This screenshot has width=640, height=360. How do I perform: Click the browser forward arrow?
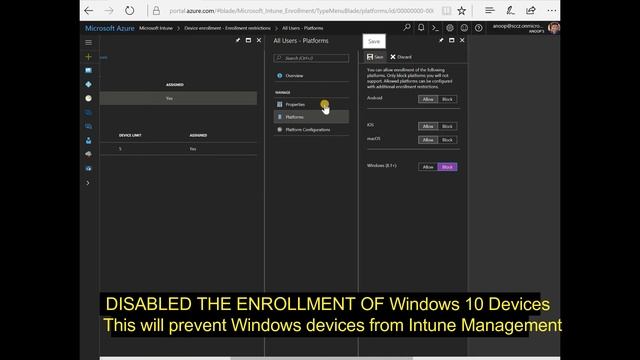coord(109,11)
